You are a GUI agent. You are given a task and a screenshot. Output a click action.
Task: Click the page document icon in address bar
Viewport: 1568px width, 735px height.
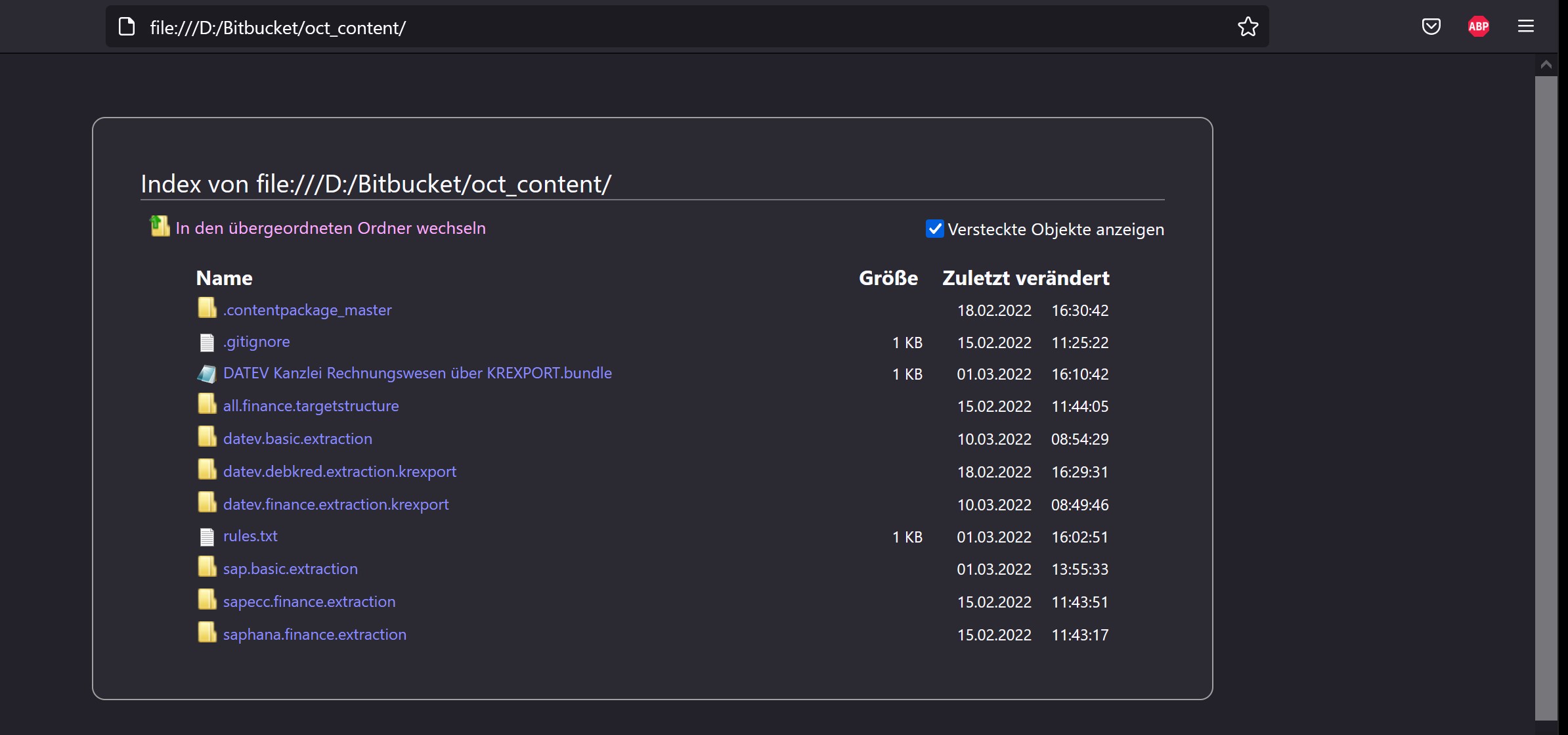pyautogui.click(x=127, y=27)
